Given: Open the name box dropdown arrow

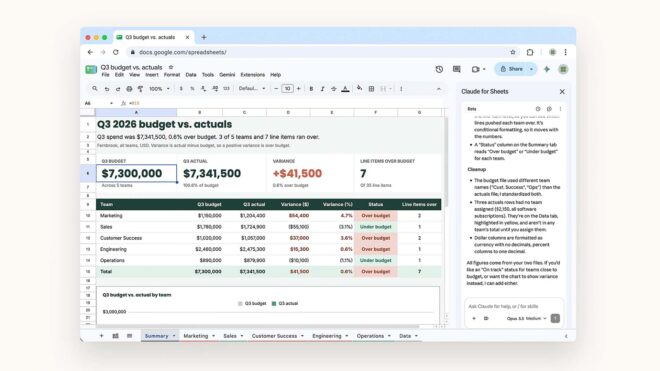Looking at the screenshot, I should (x=111, y=103).
